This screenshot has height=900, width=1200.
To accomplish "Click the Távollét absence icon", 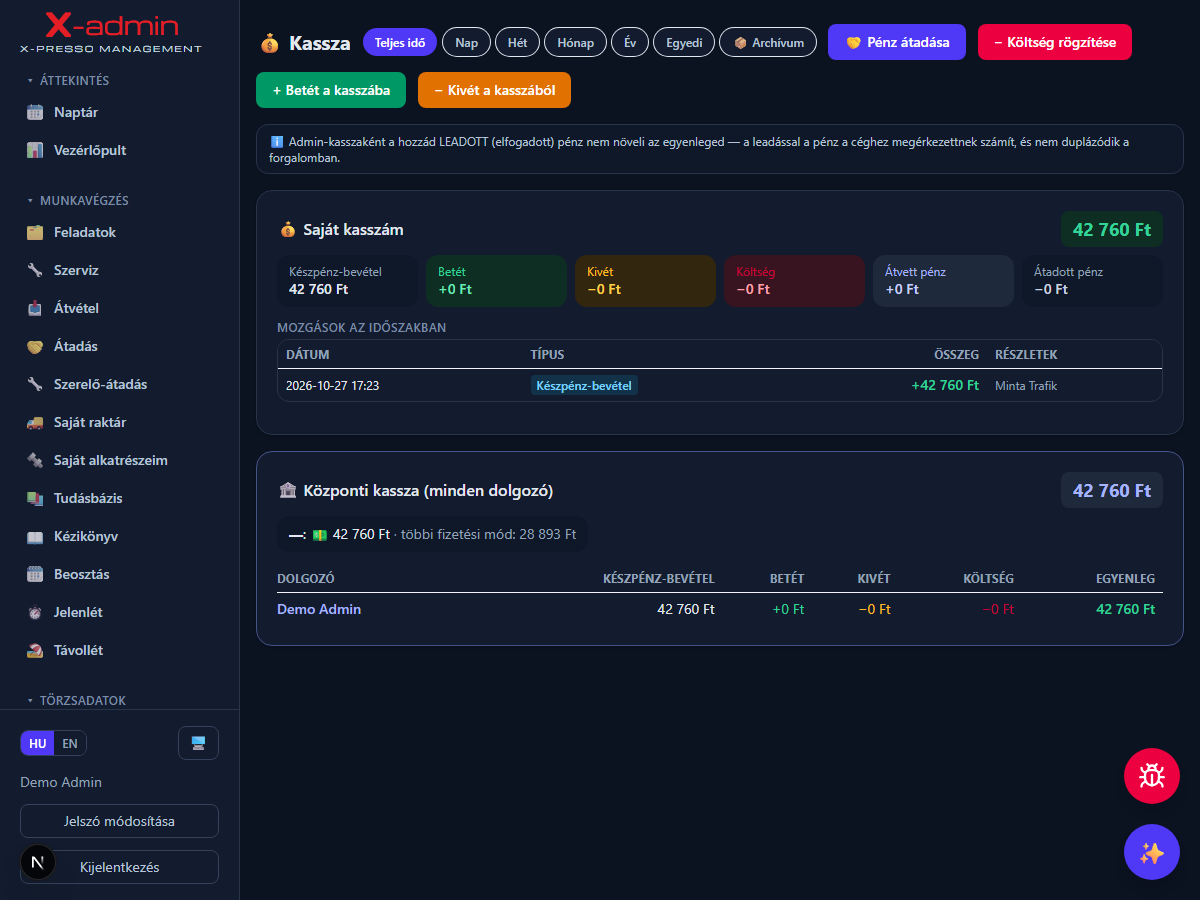I will [x=35, y=651].
